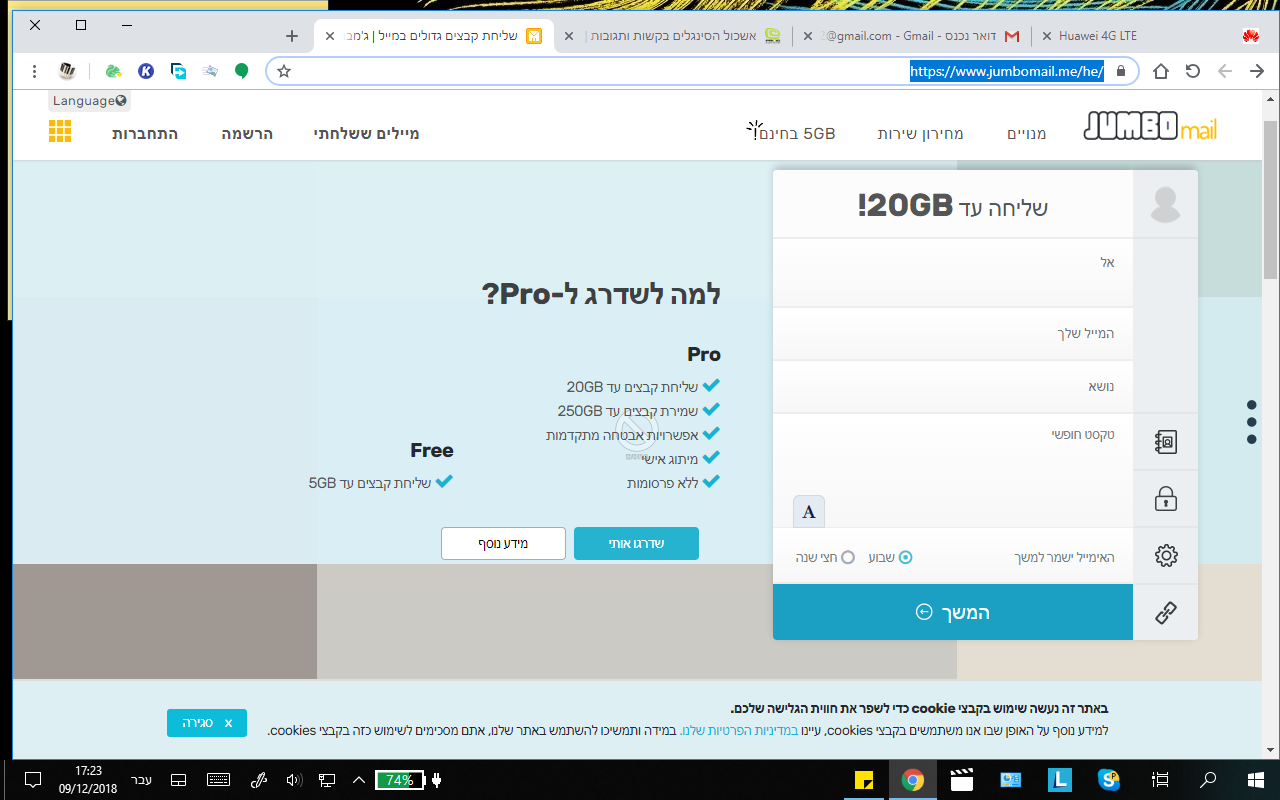Viewport: 1280px width, 800px height.
Task: Select the 'חצי שנה' storage duration radio
Action: tap(848, 557)
